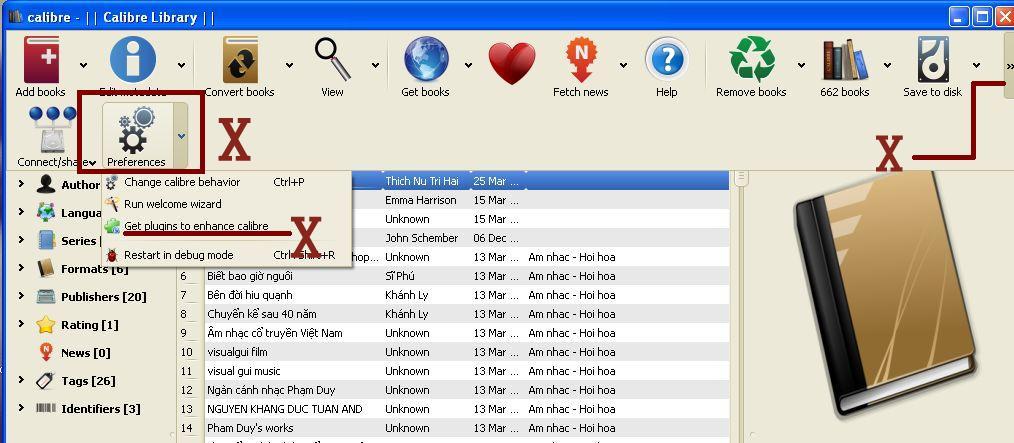Click the Save to disk icon

933,59
